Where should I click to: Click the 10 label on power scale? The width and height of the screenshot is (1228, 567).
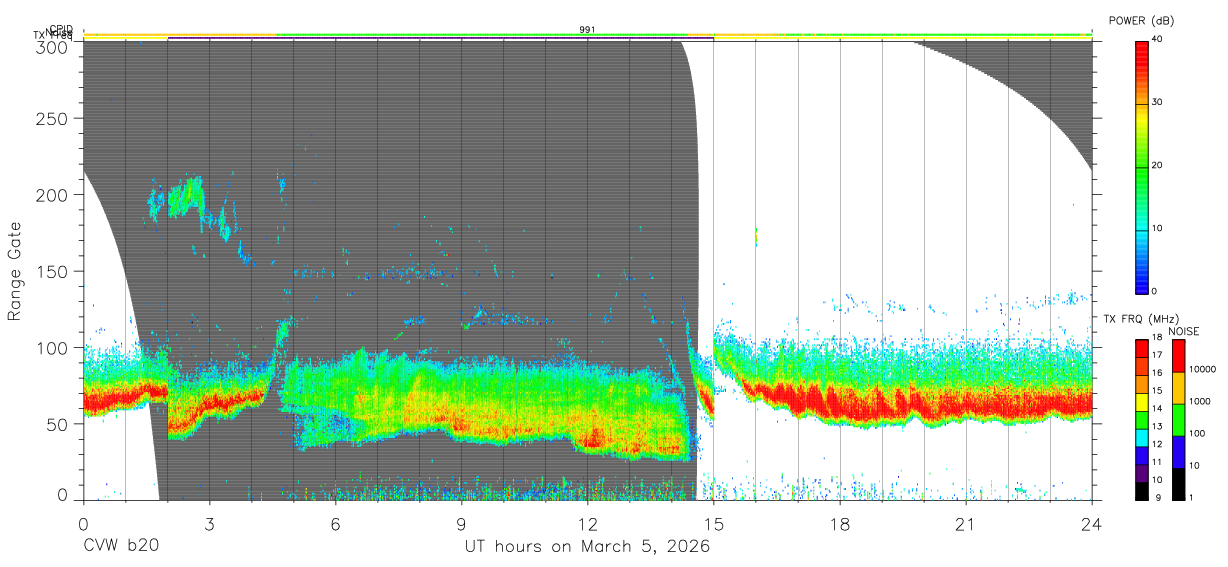pos(1158,228)
